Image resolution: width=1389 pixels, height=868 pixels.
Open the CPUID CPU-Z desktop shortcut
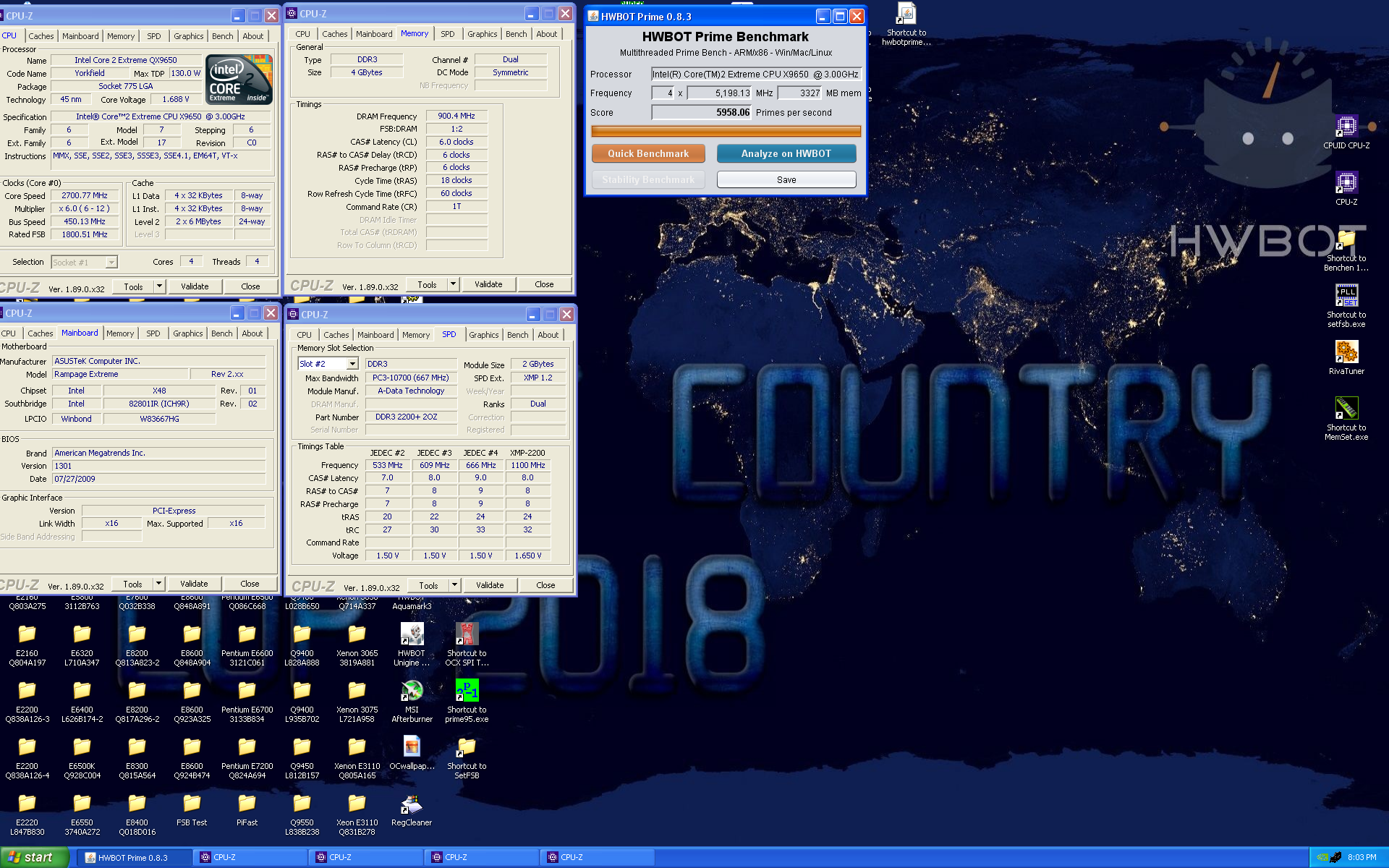coord(1346,132)
